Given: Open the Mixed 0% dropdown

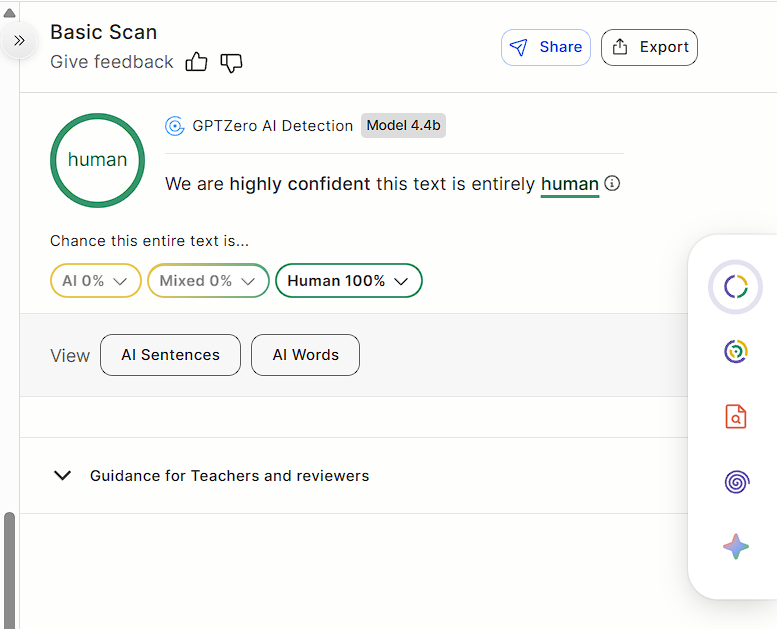Looking at the screenshot, I should 208,281.
